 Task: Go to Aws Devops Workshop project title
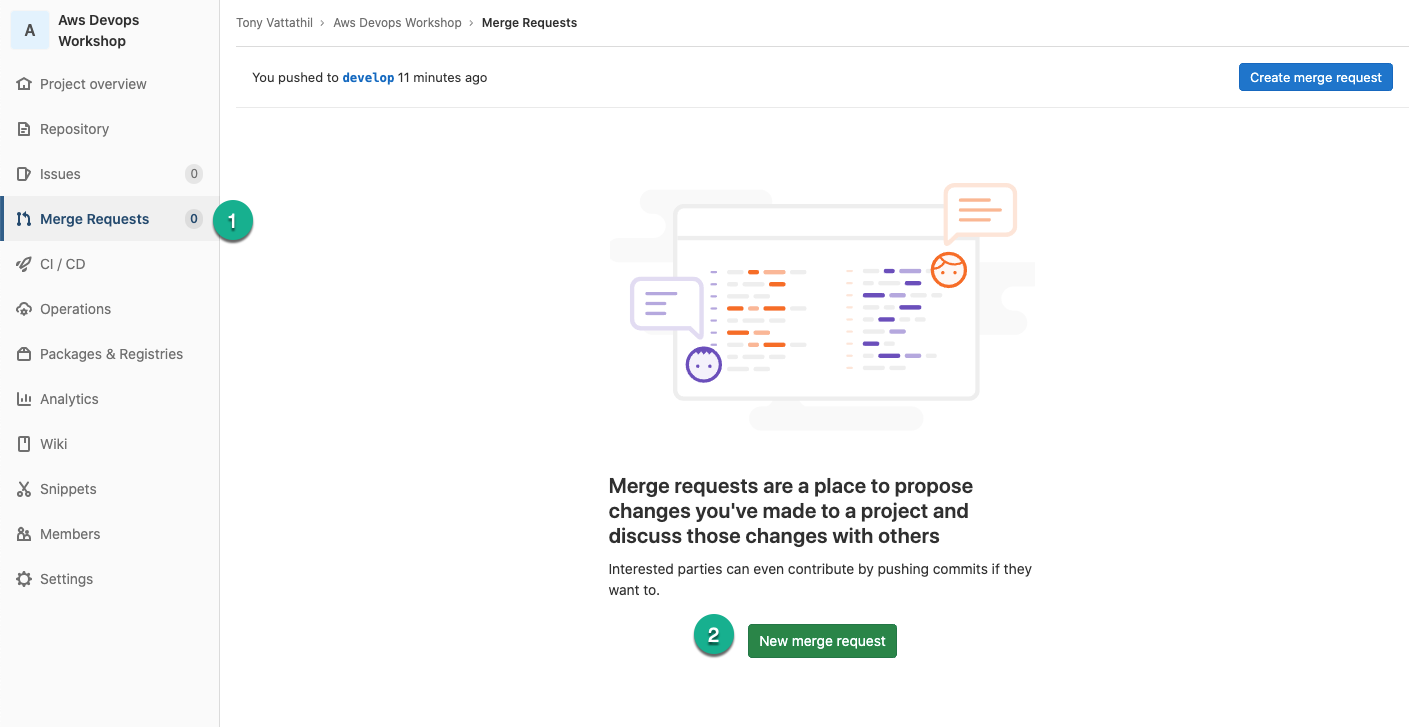99,31
